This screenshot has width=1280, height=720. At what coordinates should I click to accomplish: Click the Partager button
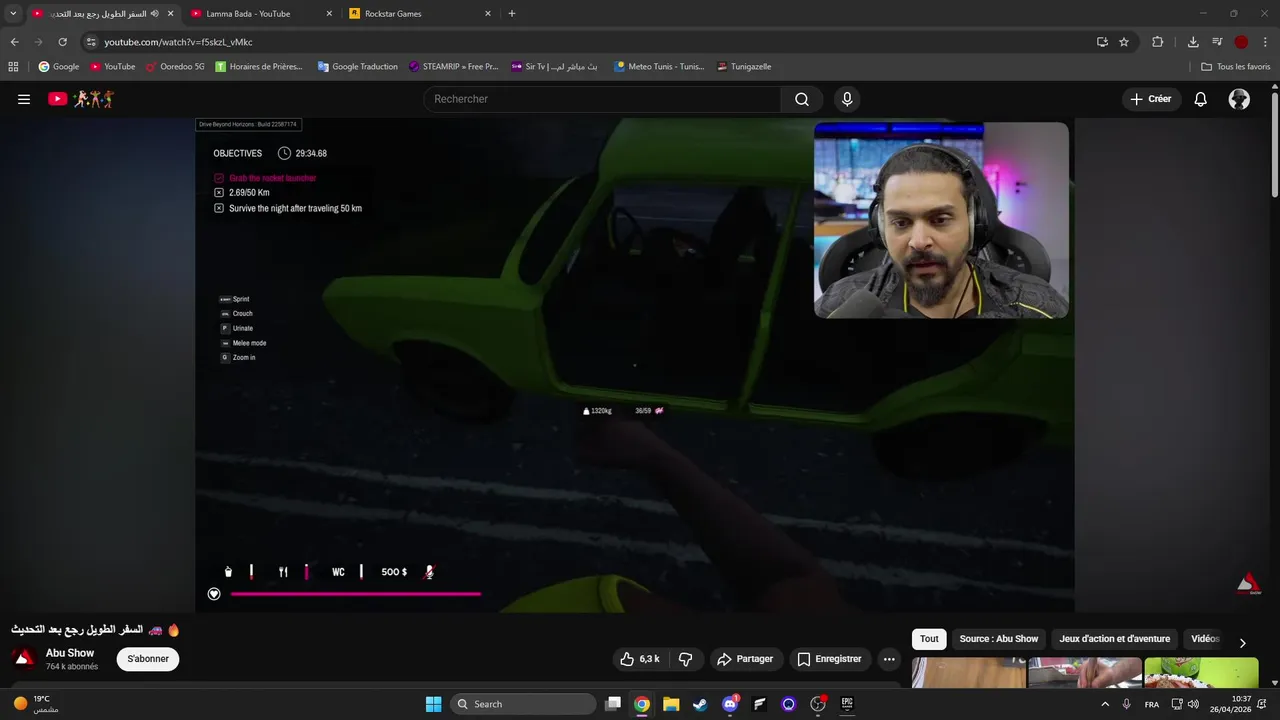pos(745,659)
